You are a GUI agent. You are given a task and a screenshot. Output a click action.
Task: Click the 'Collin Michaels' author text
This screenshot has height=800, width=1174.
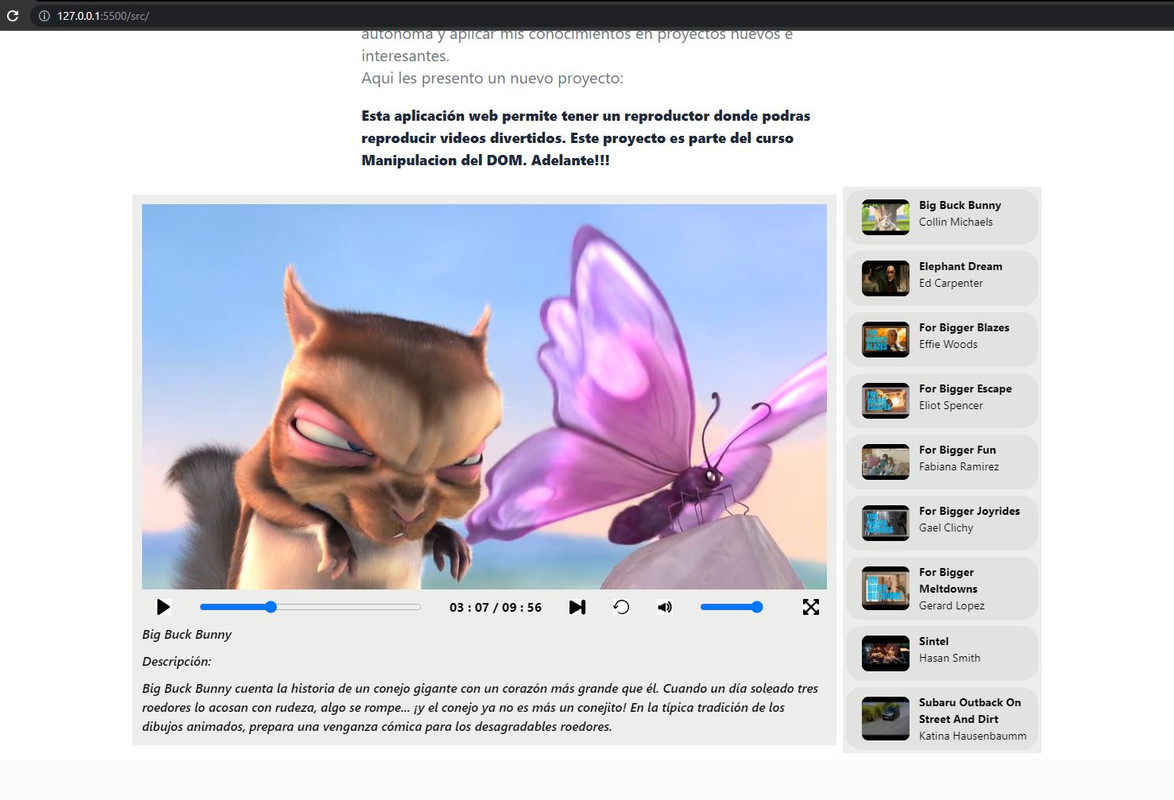point(956,222)
